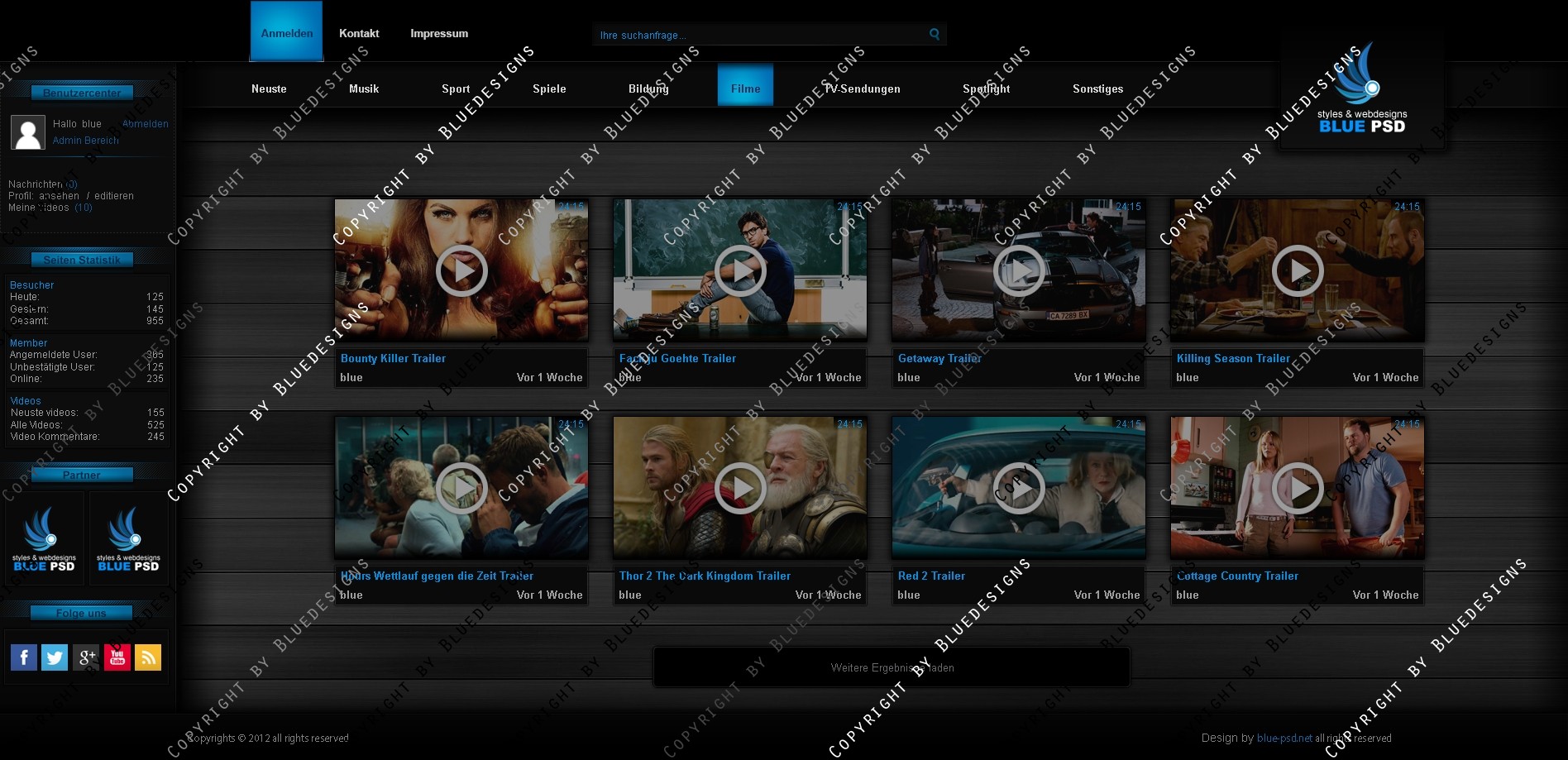Viewport: 1568px width, 760px height.
Task: Click the Seiten Statistik panel header
Action: pos(82,260)
